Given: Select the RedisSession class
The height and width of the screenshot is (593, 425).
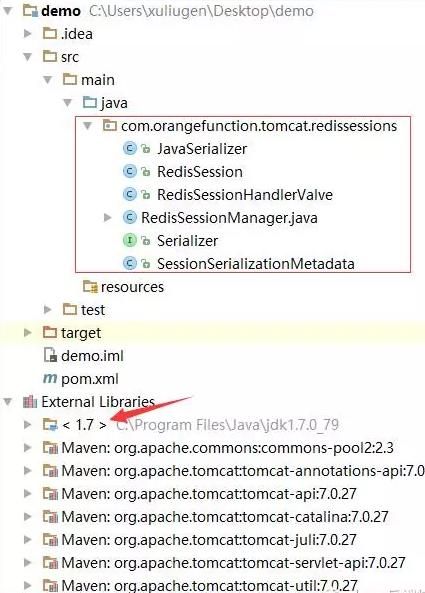Looking at the screenshot, I should coord(200,172).
